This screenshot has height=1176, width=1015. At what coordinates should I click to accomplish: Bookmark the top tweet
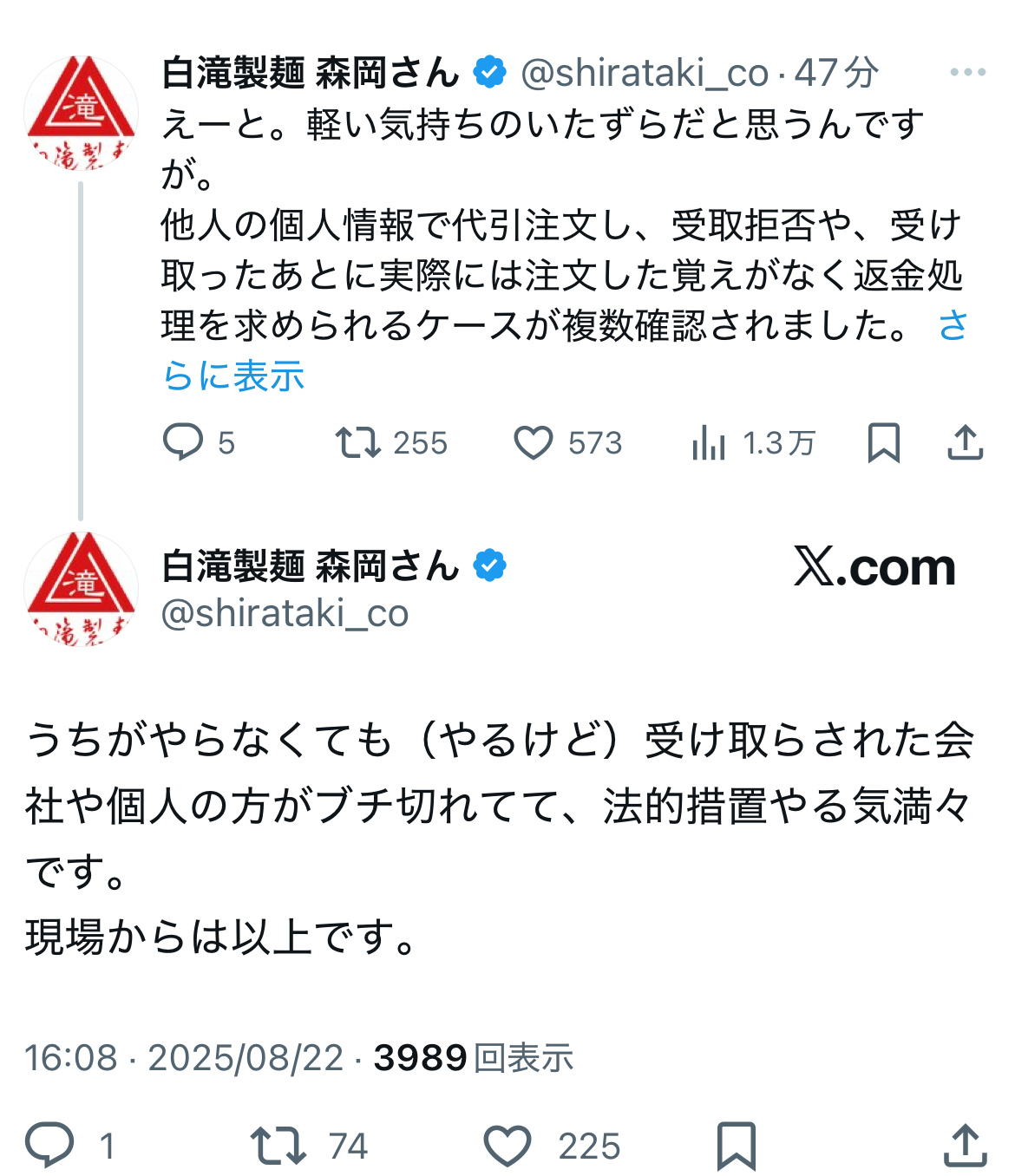pyautogui.click(x=883, y=442)
